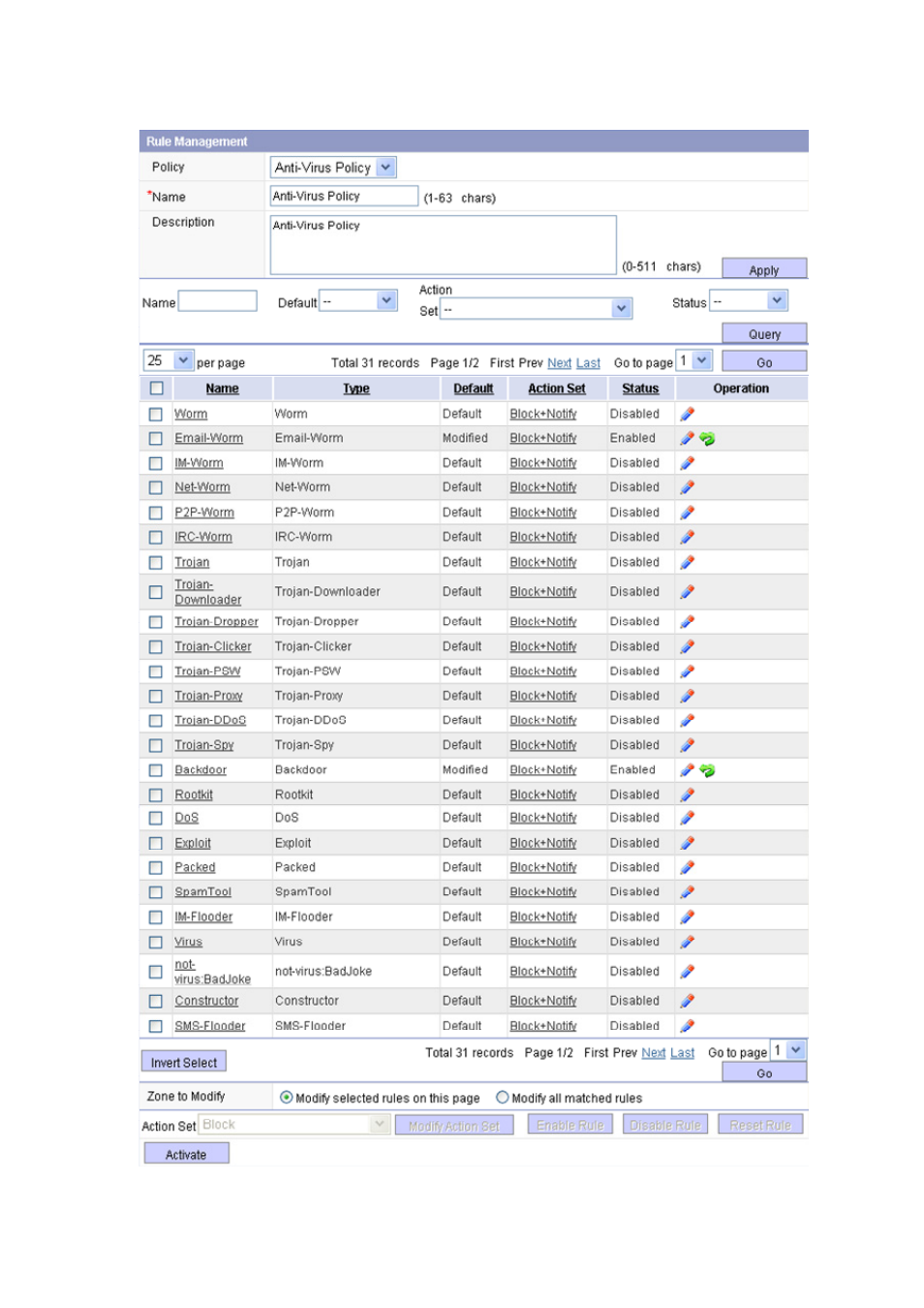The width and height of the screenshot is (924, 1308).
Task: Open the Action Set filter dropdown
Action: tap(537, 309)
